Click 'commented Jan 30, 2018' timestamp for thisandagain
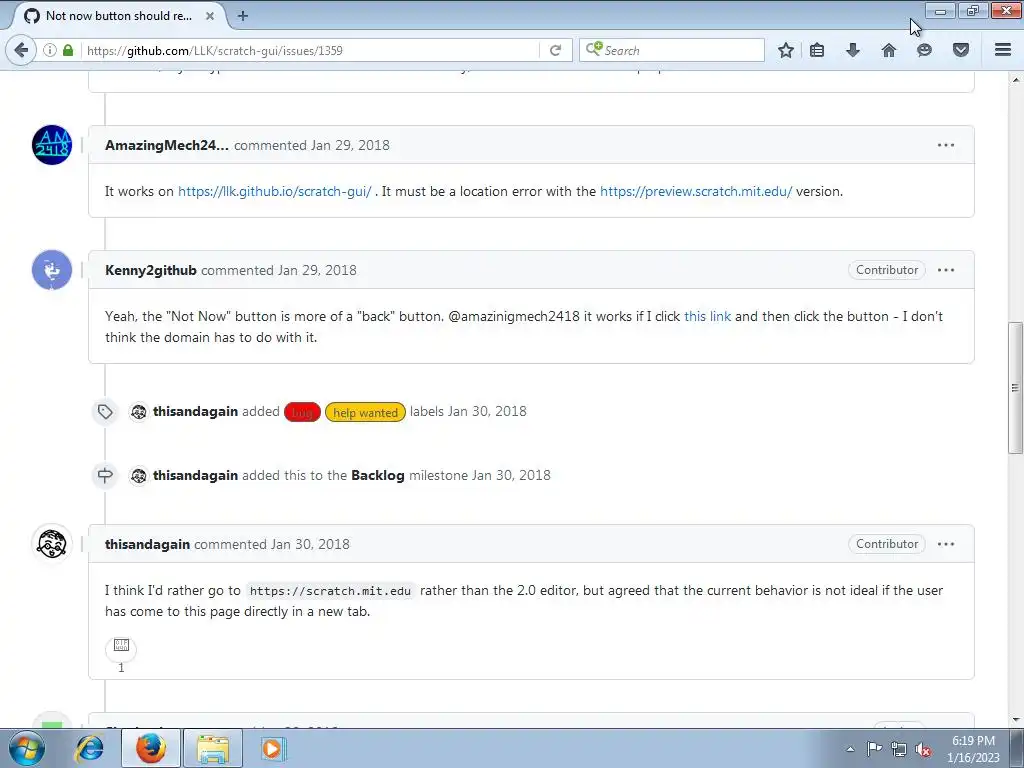Viewport: 1024px width, 768px height. point(272,544)
